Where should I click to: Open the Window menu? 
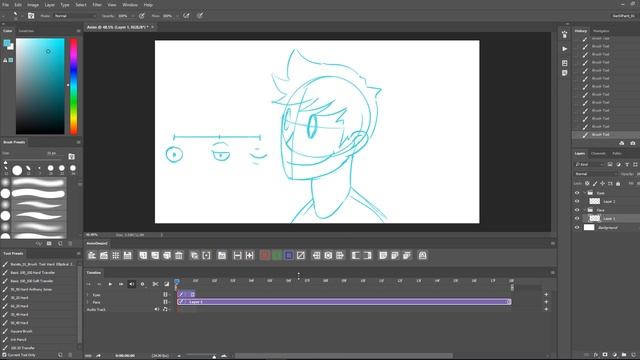tap(130, 5)
